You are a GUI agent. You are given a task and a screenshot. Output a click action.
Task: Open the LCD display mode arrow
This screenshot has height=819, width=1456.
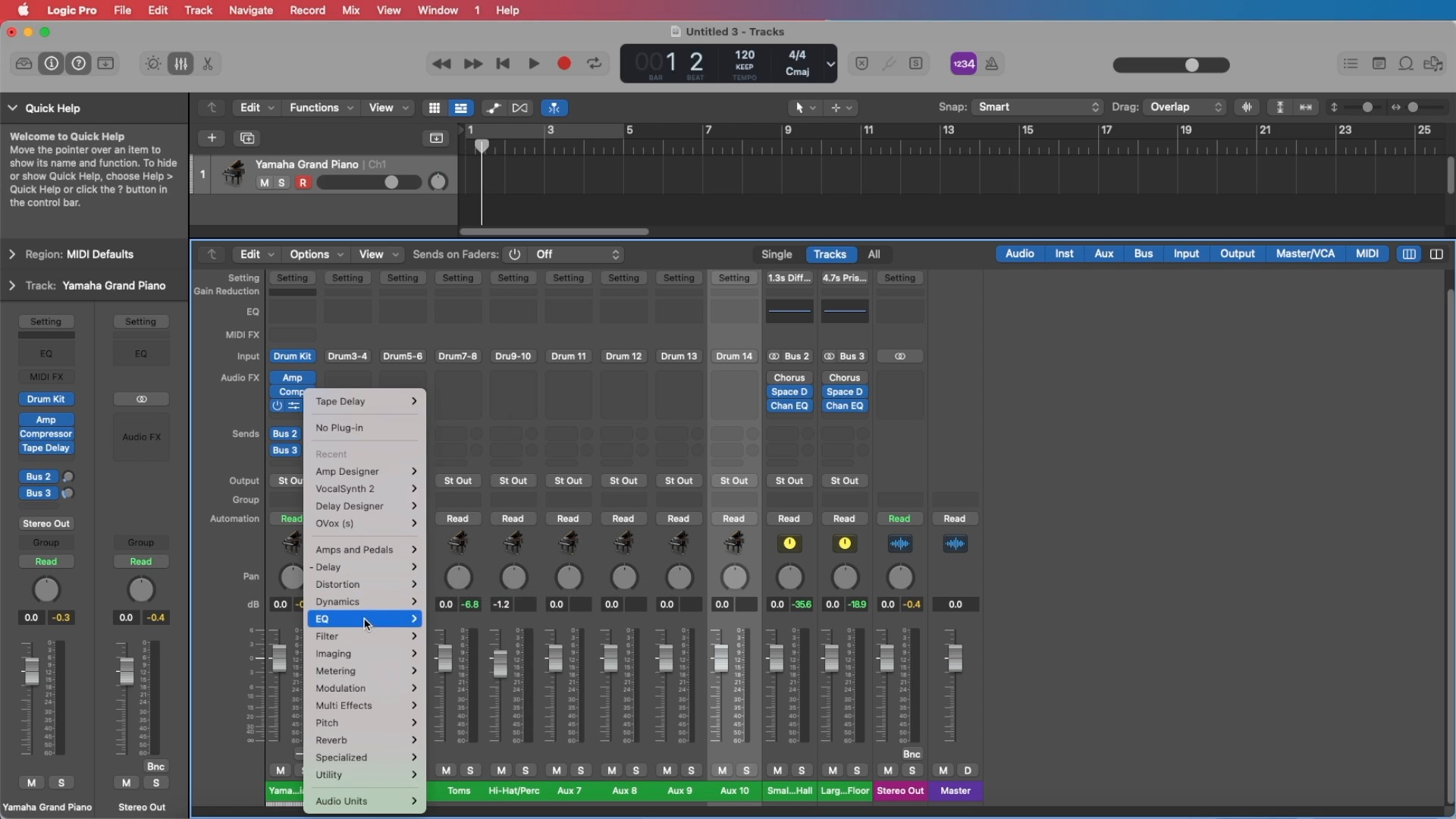point(830,64)
